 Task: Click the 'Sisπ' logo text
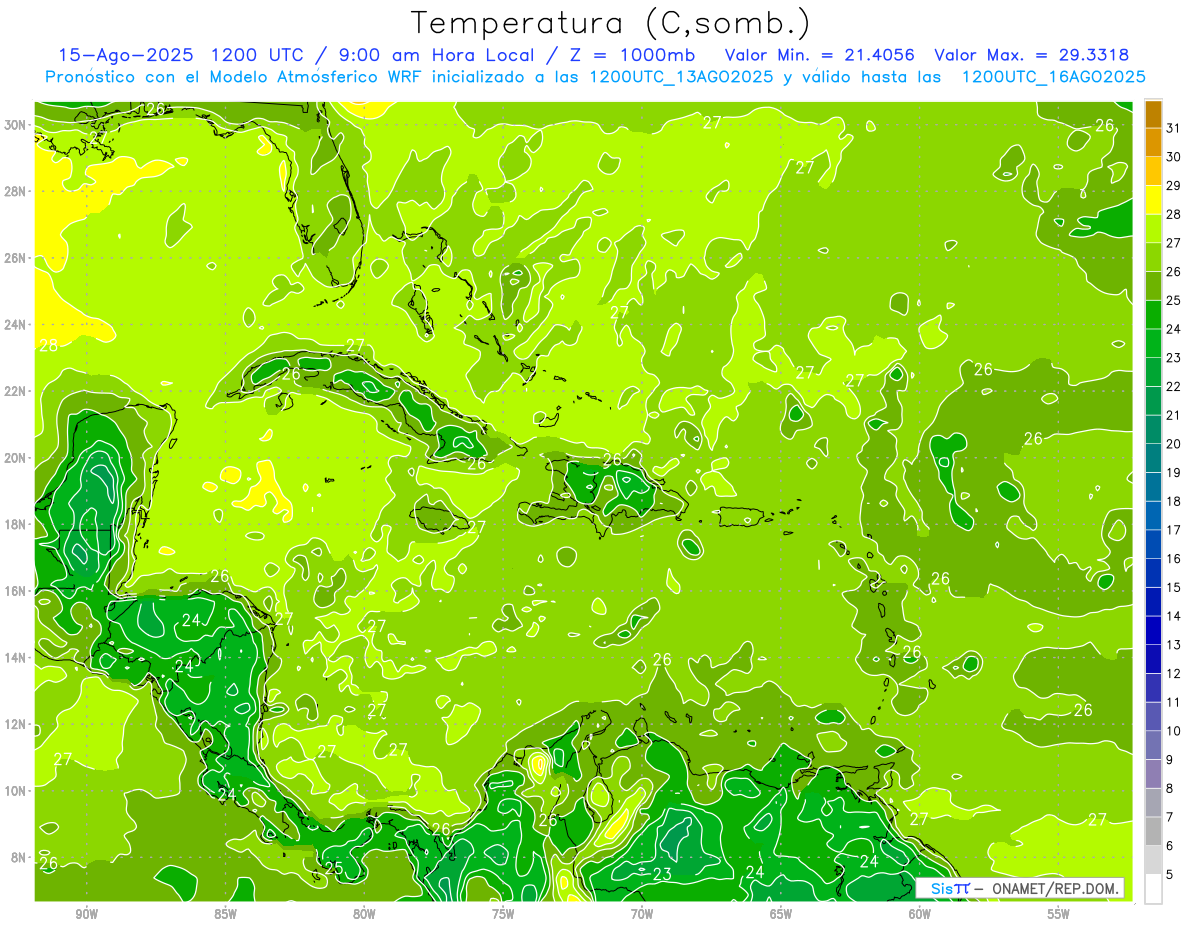point(949,888)
